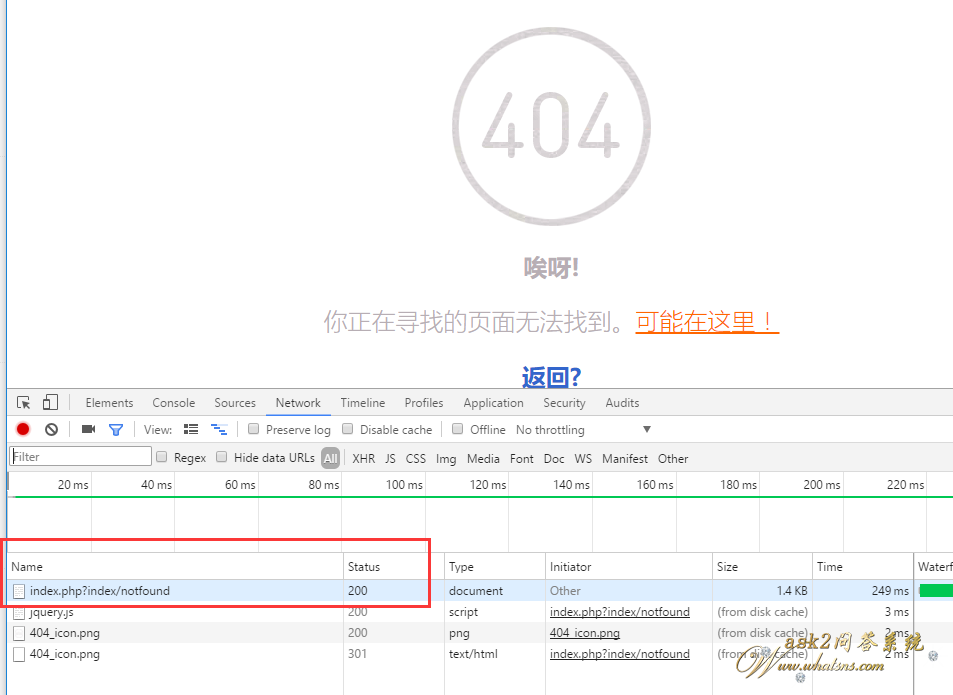Click the blue '返回?' link
This screenshot has height=695, width=953.
(551, 377)
